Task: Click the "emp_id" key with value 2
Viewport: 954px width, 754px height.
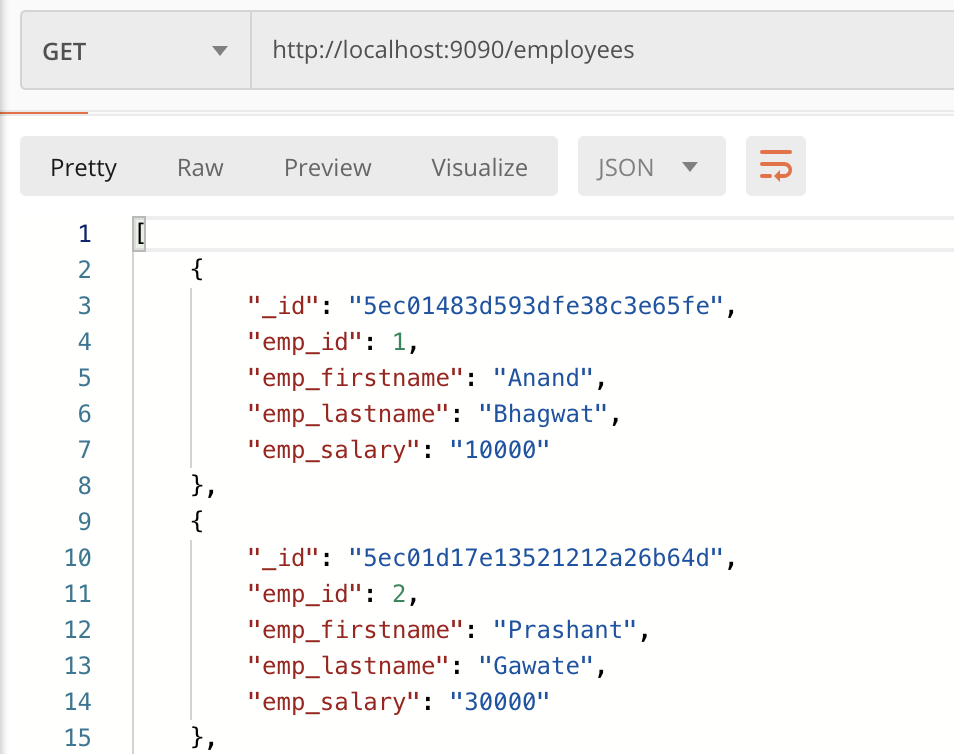Action: pyautogui.click(x=304, y=594)
